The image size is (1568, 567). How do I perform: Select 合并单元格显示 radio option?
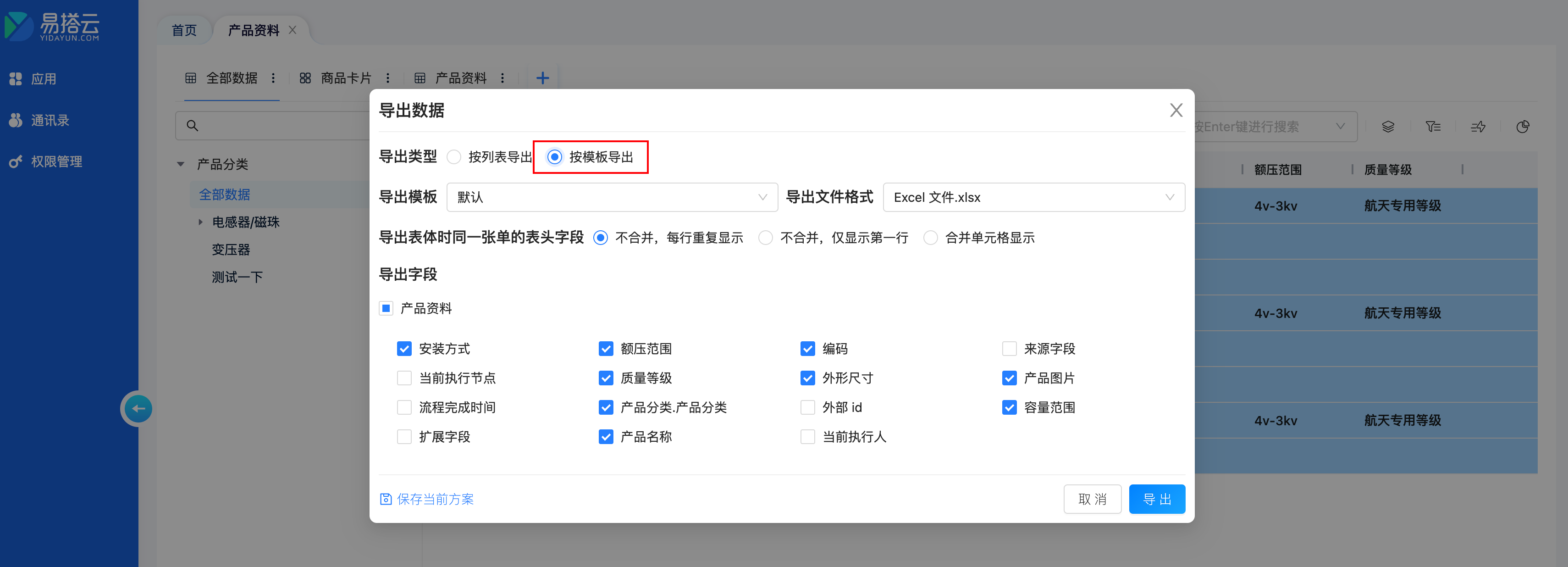(x=930, y=238)
